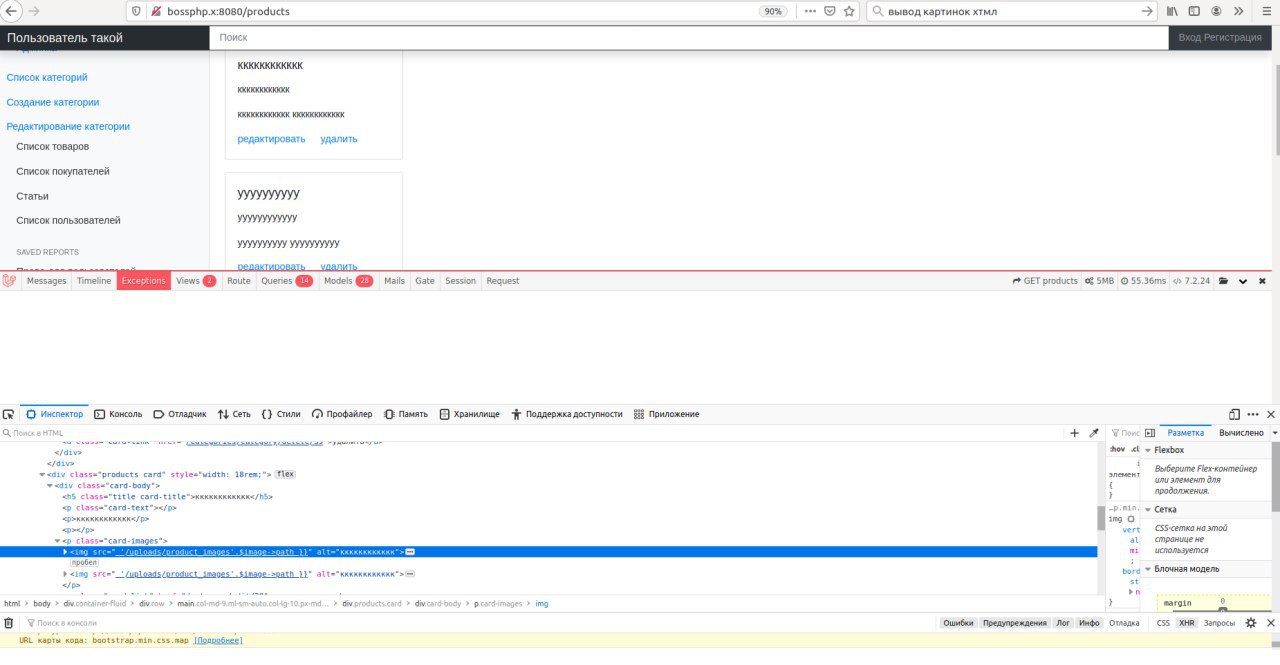Toggle the Запросы console filter
1280x665 pixels.
[1219, 622]
